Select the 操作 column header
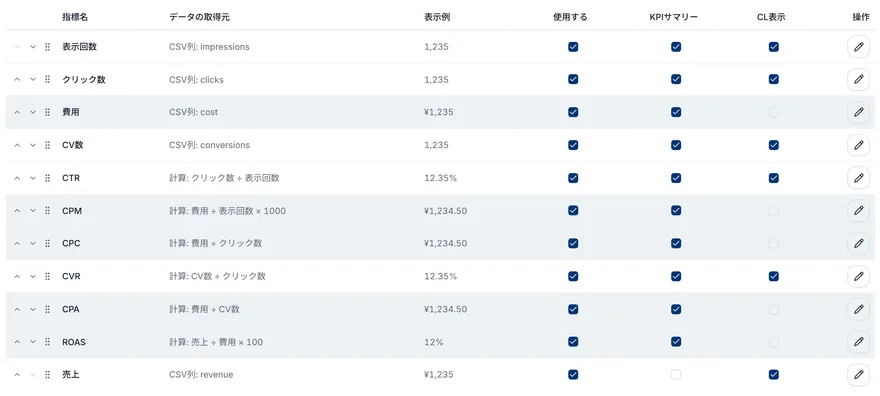 click(x=861, y=17)
